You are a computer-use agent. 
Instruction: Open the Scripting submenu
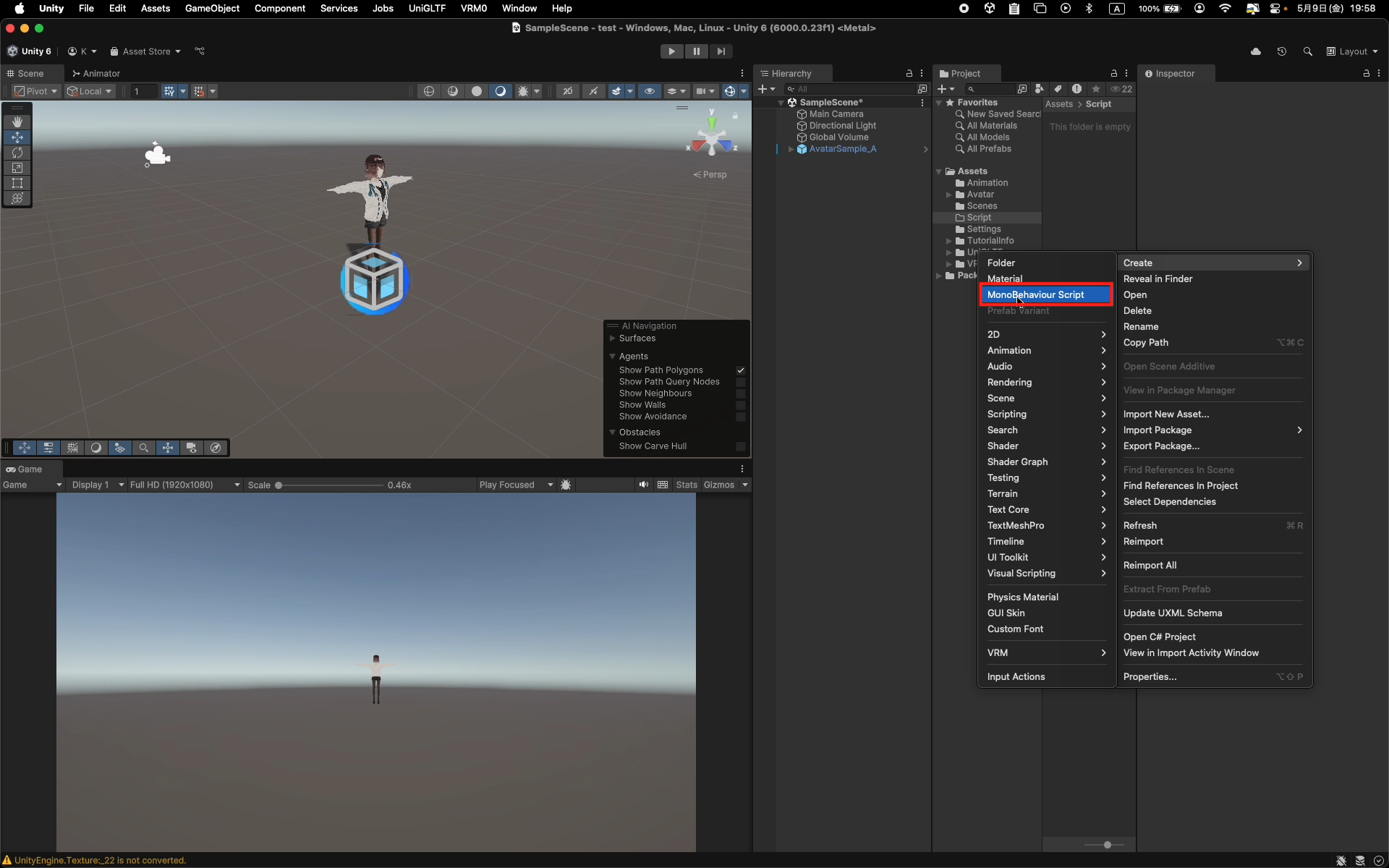click(1045, 414)
